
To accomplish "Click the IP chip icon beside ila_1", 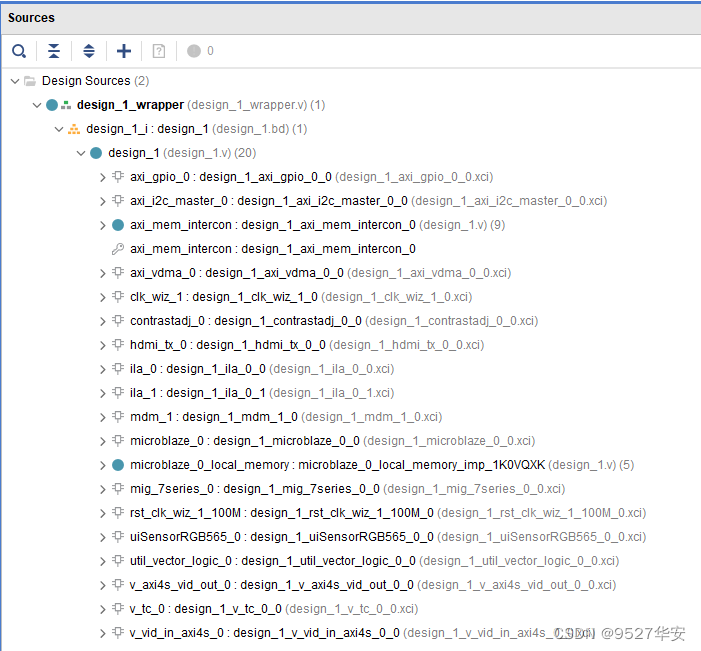I will click(118, 392).
